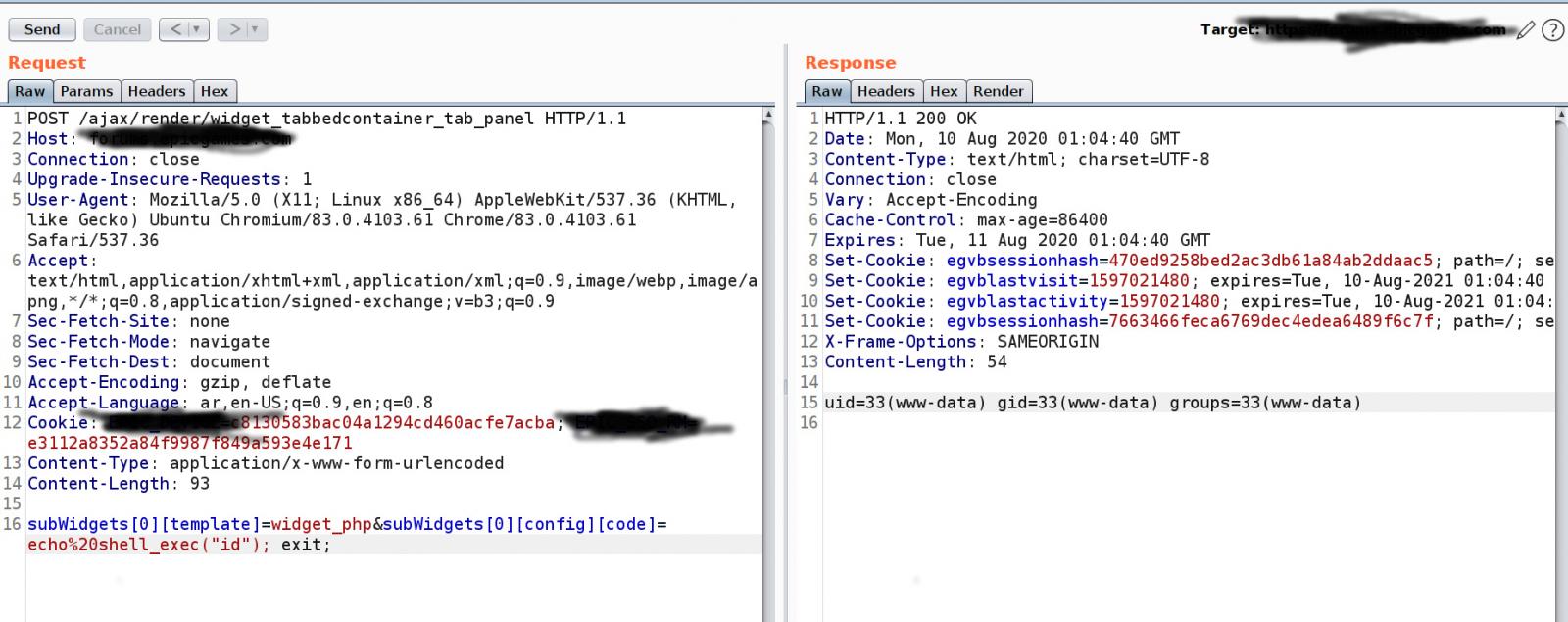Click the Cancel button

tap(118, 29)
